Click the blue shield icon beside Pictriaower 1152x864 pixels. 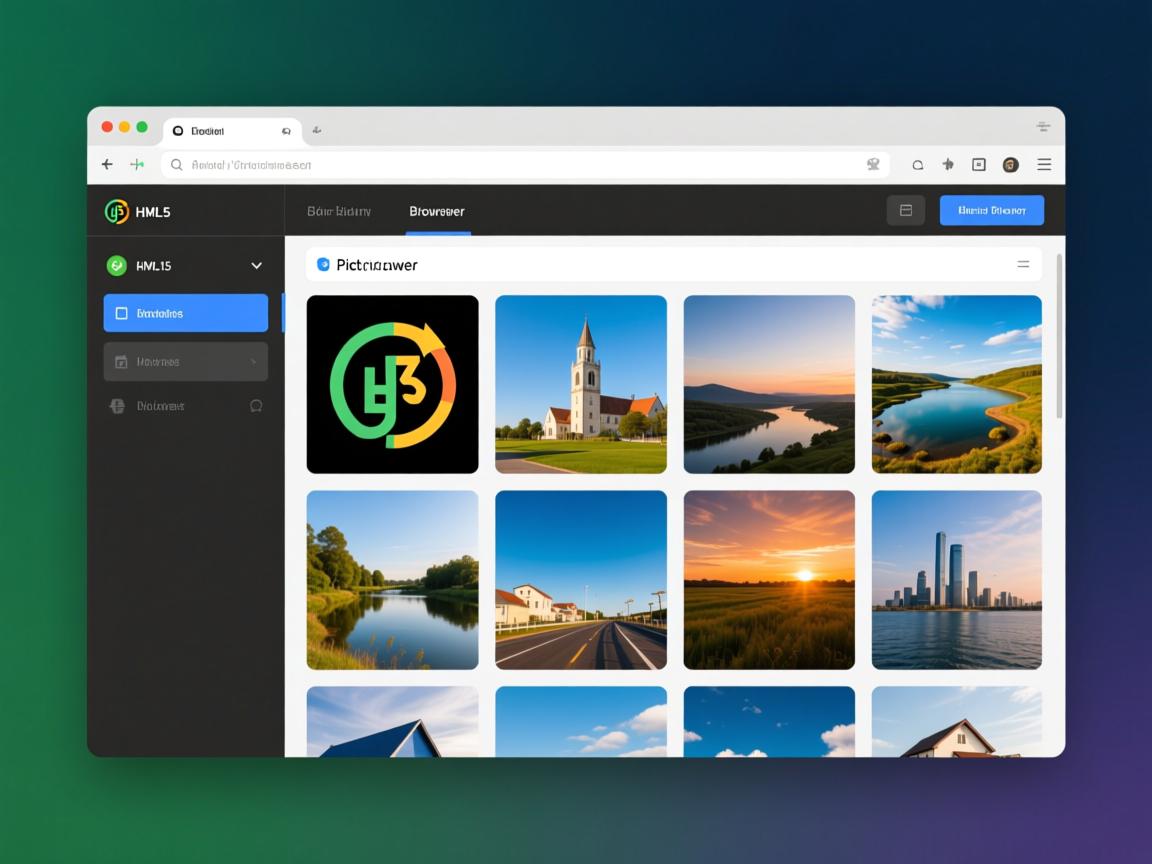click(x=323, y=265)
